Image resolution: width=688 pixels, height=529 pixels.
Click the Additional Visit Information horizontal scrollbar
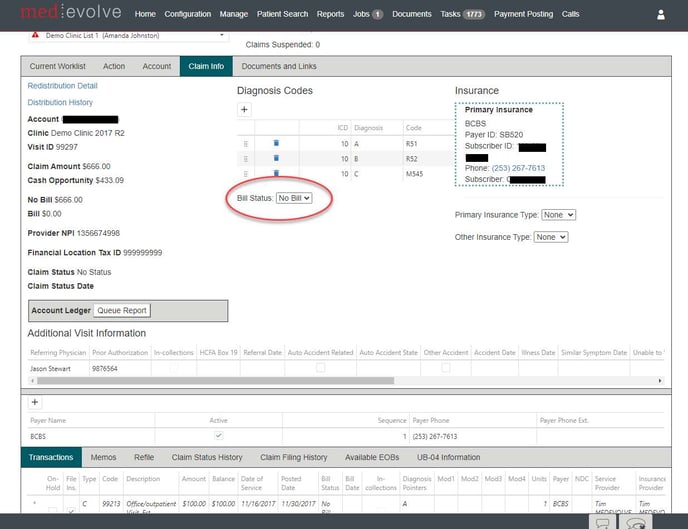click(x=340, y=381)
